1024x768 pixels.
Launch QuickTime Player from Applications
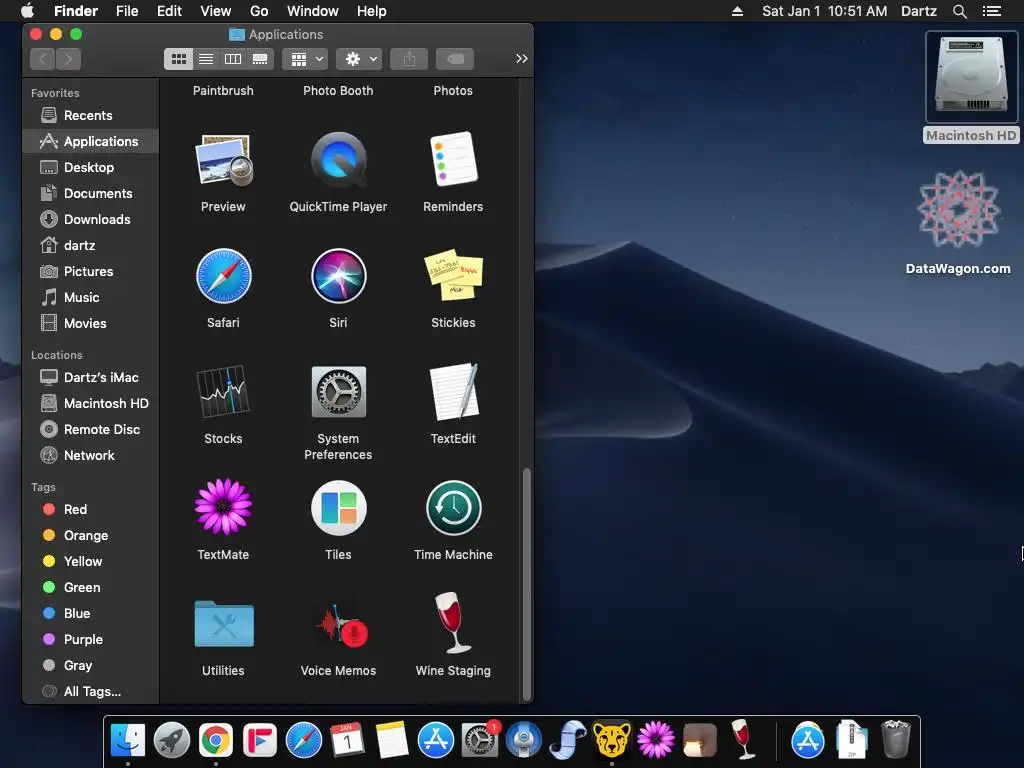click(x=338, y=160)
